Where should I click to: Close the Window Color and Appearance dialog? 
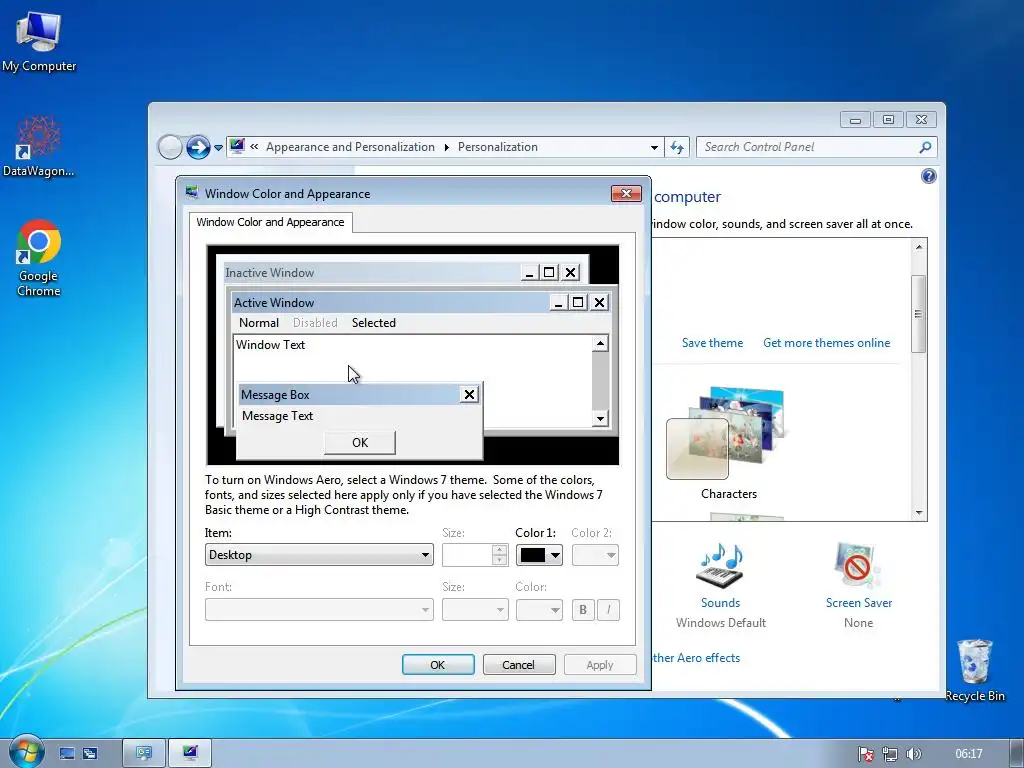[626, 193]
